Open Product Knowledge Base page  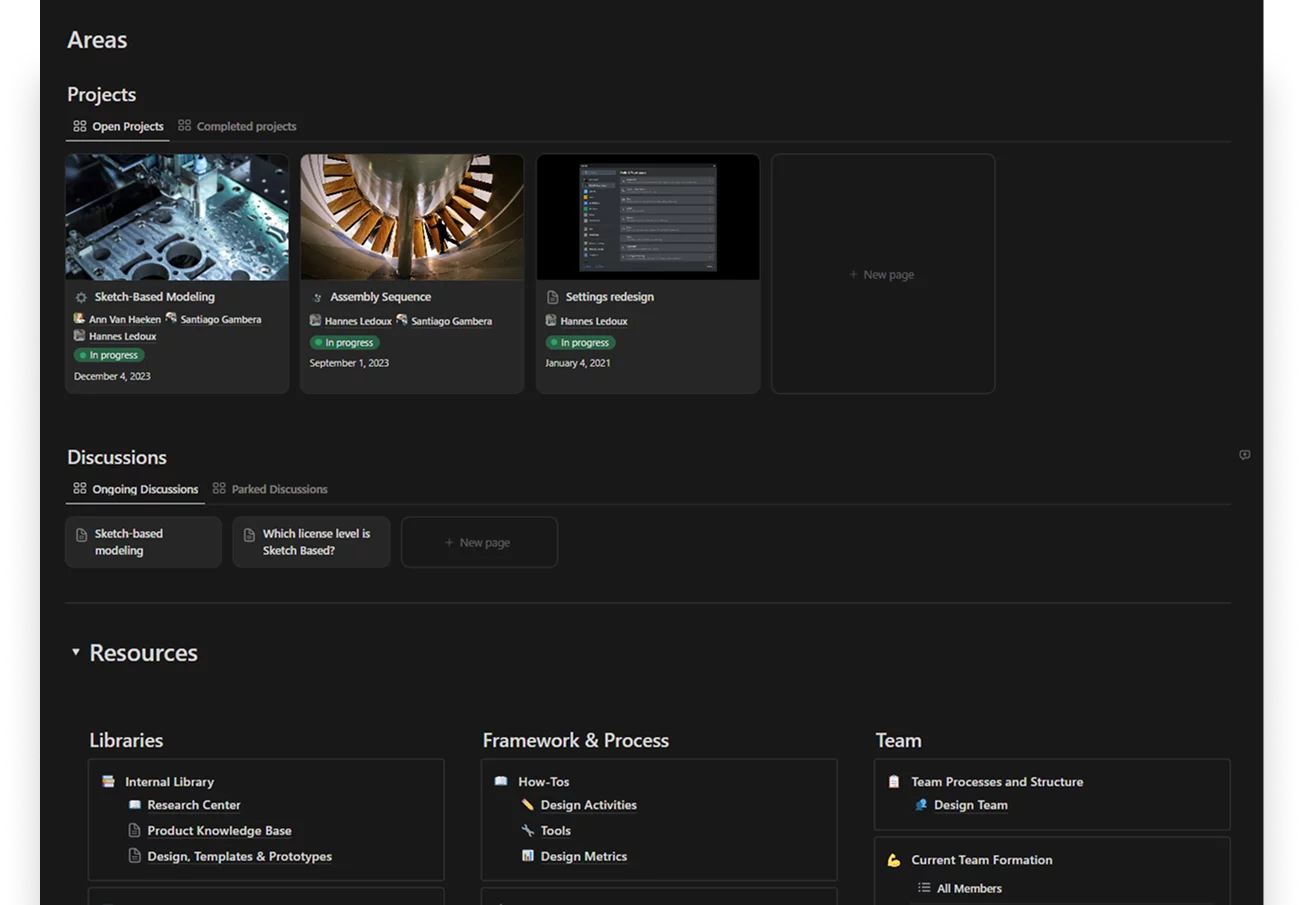tap(219, 831)
